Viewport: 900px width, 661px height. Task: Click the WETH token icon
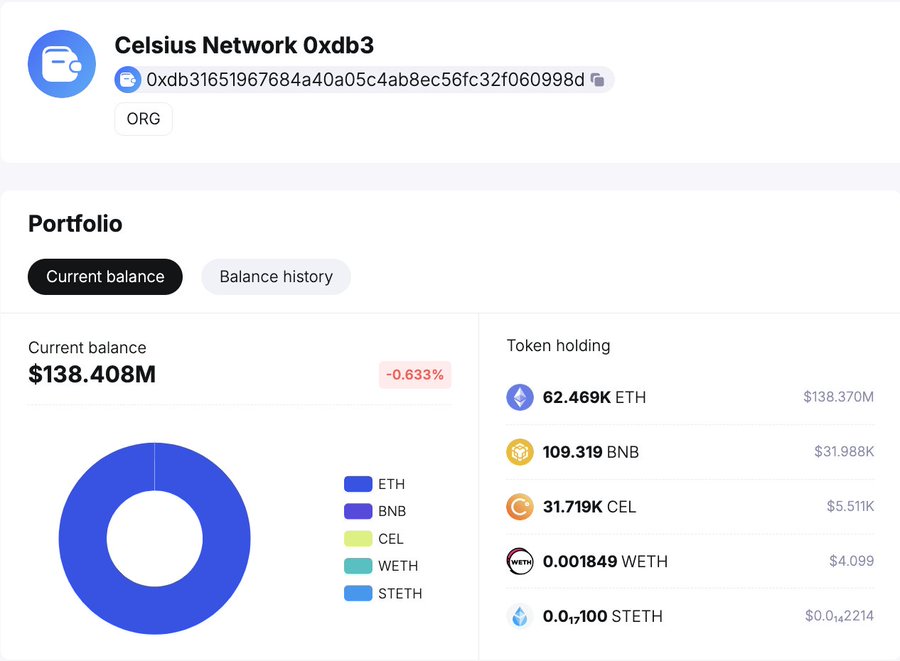coord(520,561)
